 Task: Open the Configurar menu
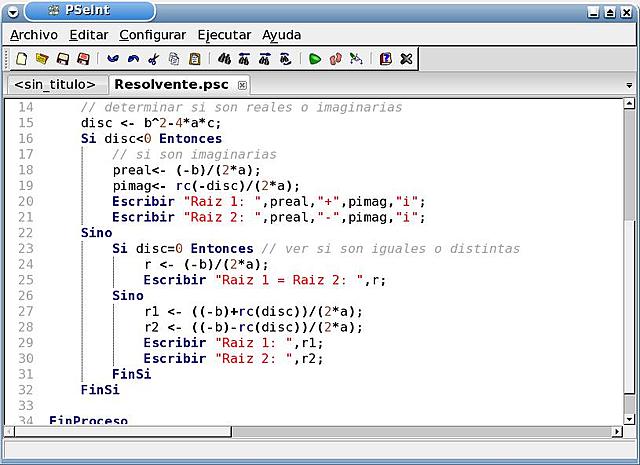pos(153,35)
